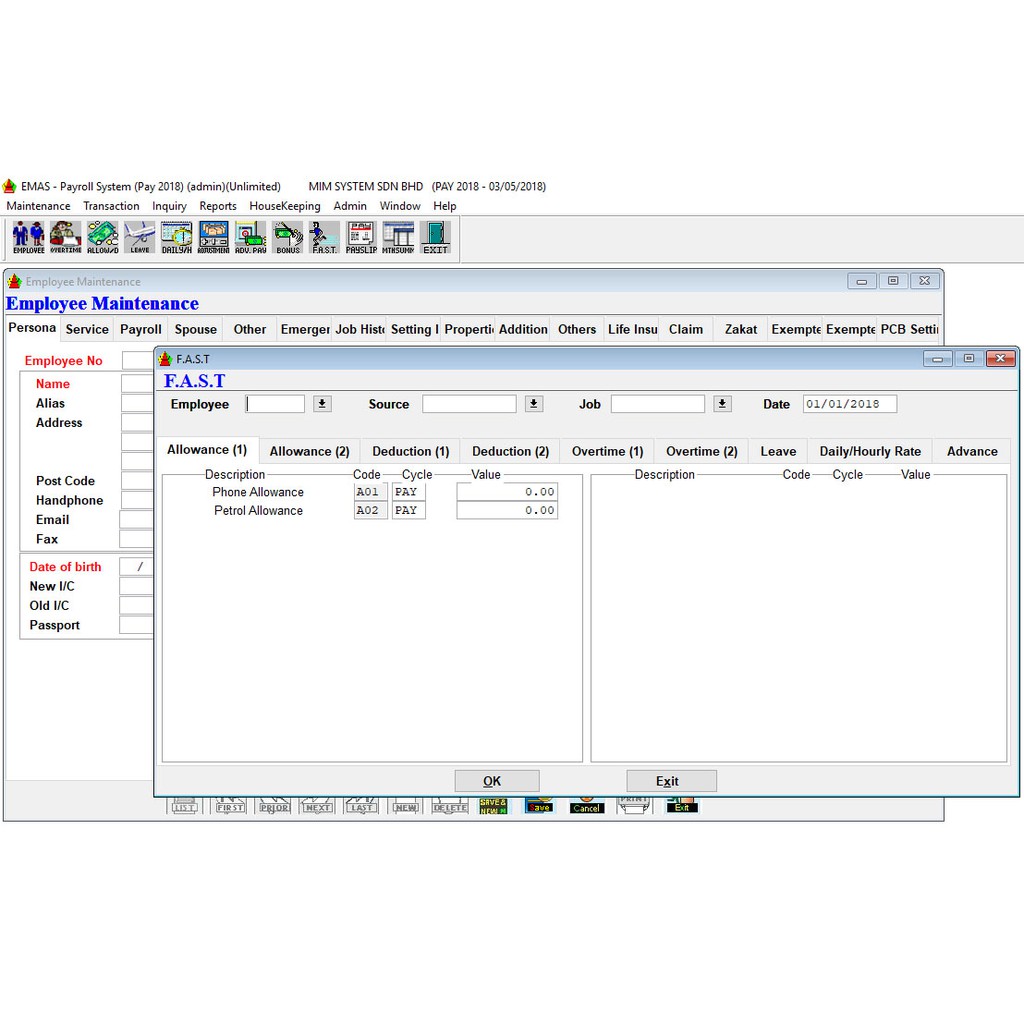Image resolution: width=1024 pixels, height=1024 pixels.
Task: Click the Bonus toolbar icon
Action: tap(287, 237)
